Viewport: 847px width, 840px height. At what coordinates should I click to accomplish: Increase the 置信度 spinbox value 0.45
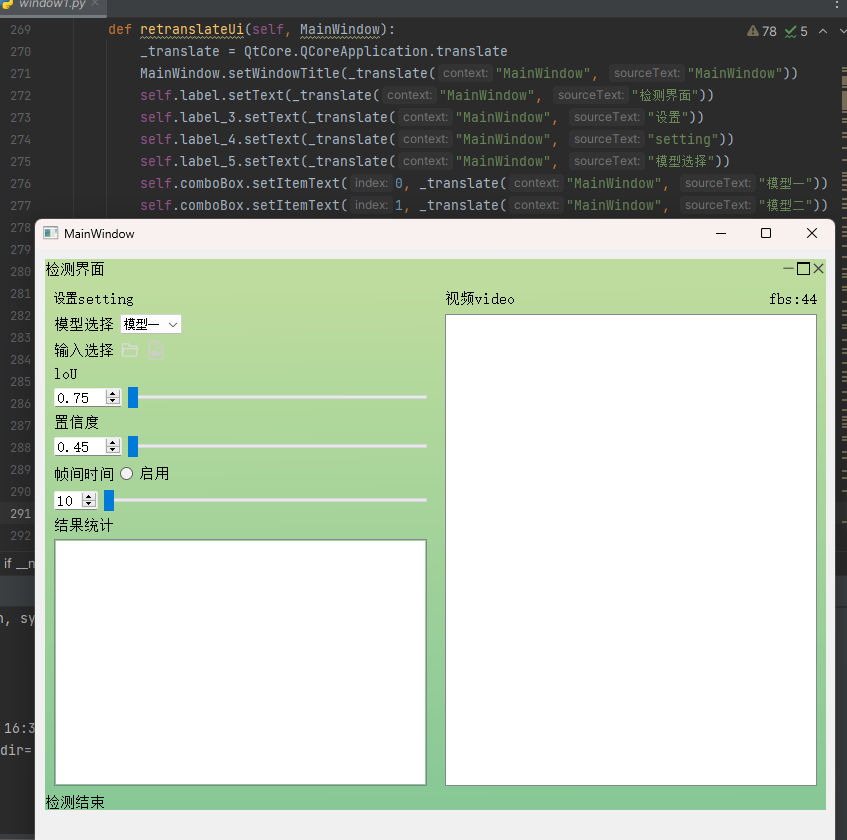point(113,442)
